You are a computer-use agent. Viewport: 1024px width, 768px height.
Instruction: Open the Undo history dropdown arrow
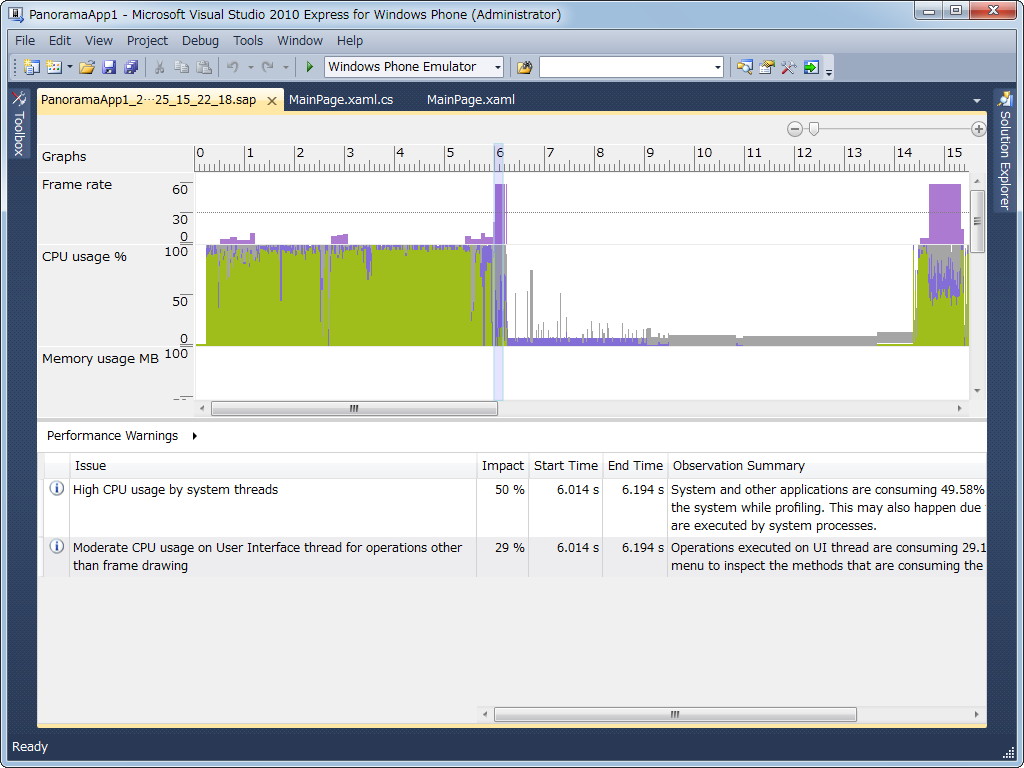click(250, 67)
